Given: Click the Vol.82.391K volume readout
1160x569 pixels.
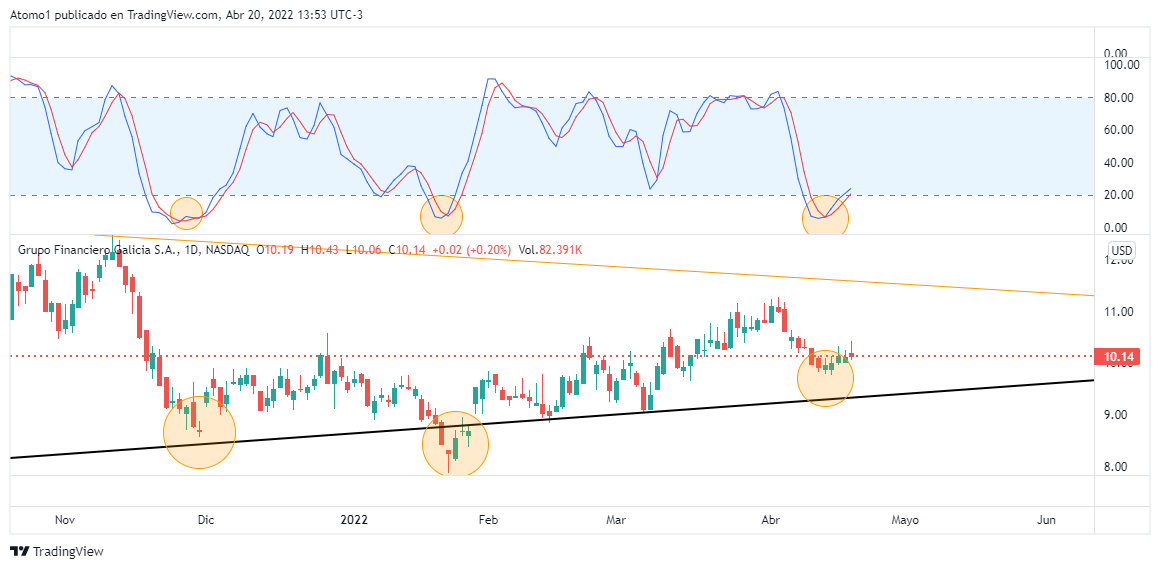Looking at the screenshot, I should click(550, 250).
